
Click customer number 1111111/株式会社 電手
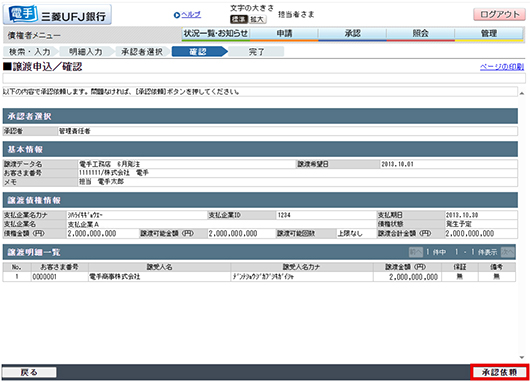click(x=114, y=173)
